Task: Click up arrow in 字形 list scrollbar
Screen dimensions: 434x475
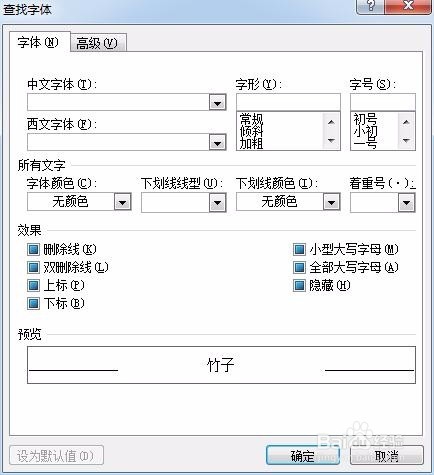Action: coord(331,122)
